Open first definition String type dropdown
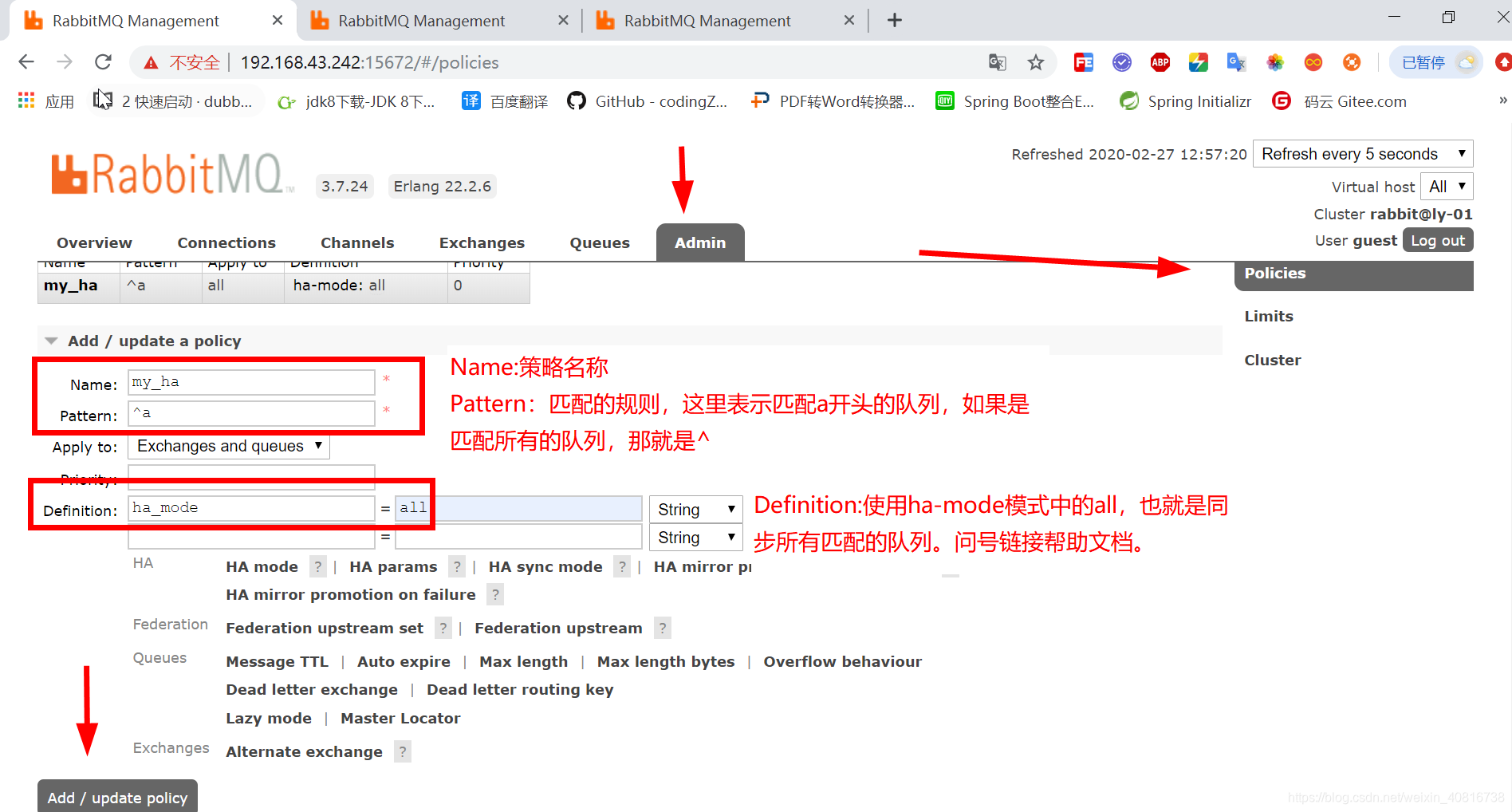 point(695,509)
